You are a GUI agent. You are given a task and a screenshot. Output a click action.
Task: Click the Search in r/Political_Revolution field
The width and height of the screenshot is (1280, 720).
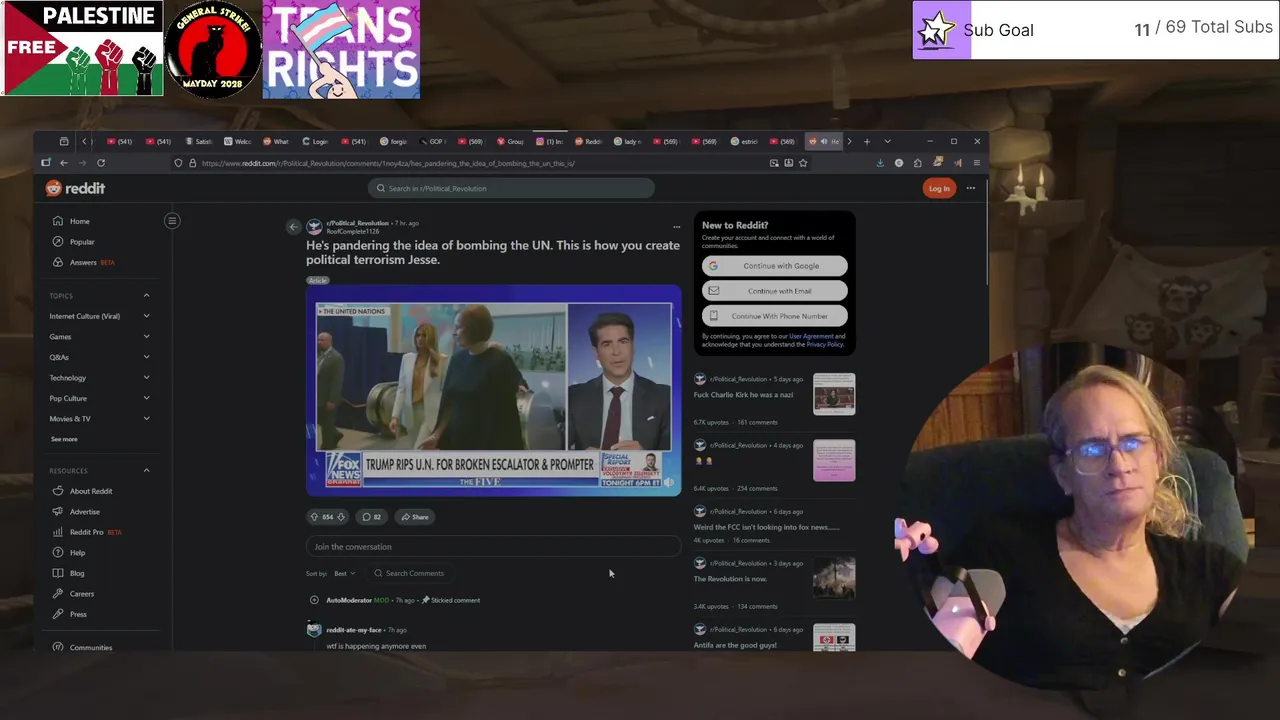tap(511, 188)
